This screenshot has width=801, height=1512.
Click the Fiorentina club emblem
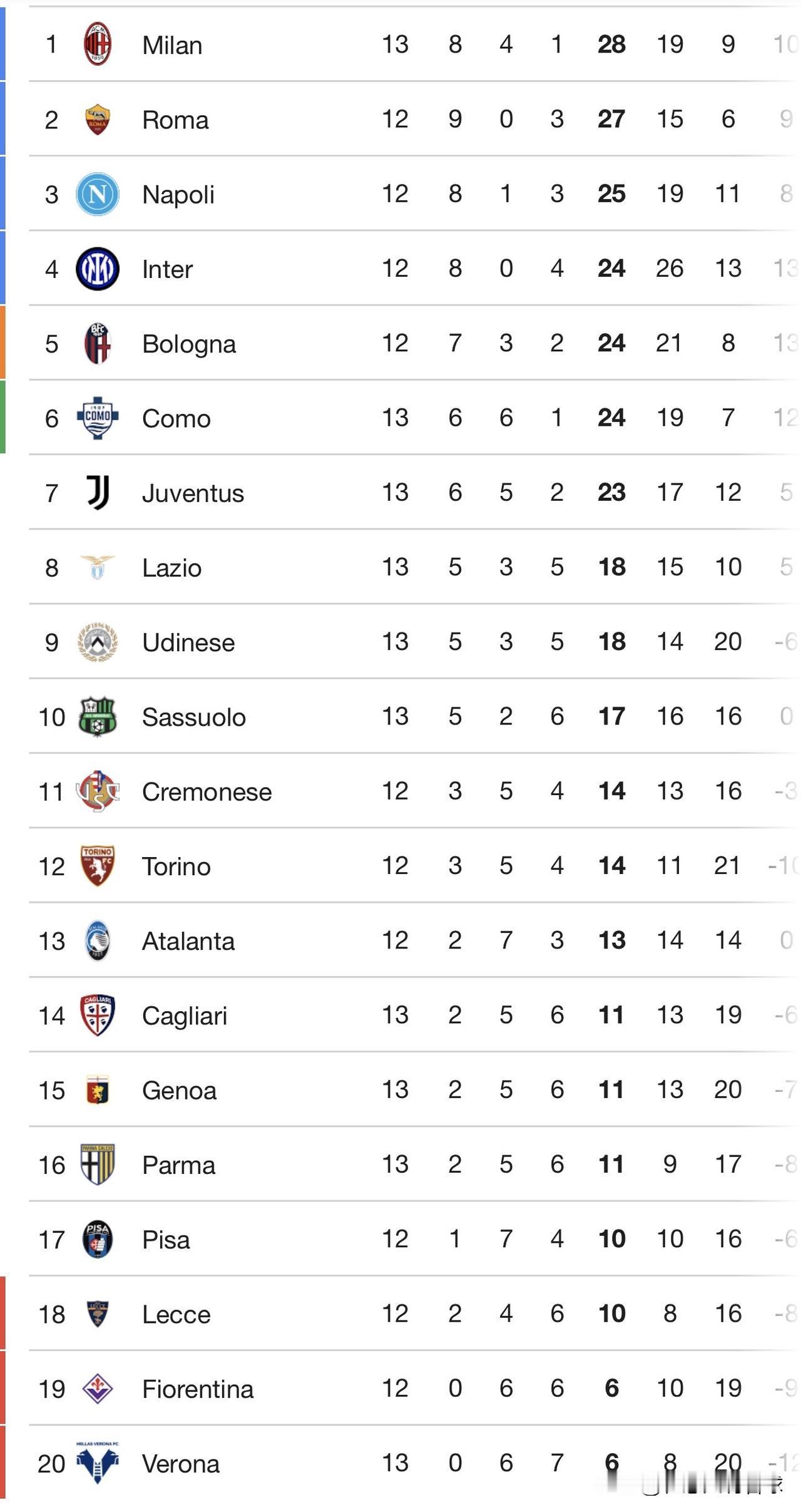click(x=97, y=1389)
